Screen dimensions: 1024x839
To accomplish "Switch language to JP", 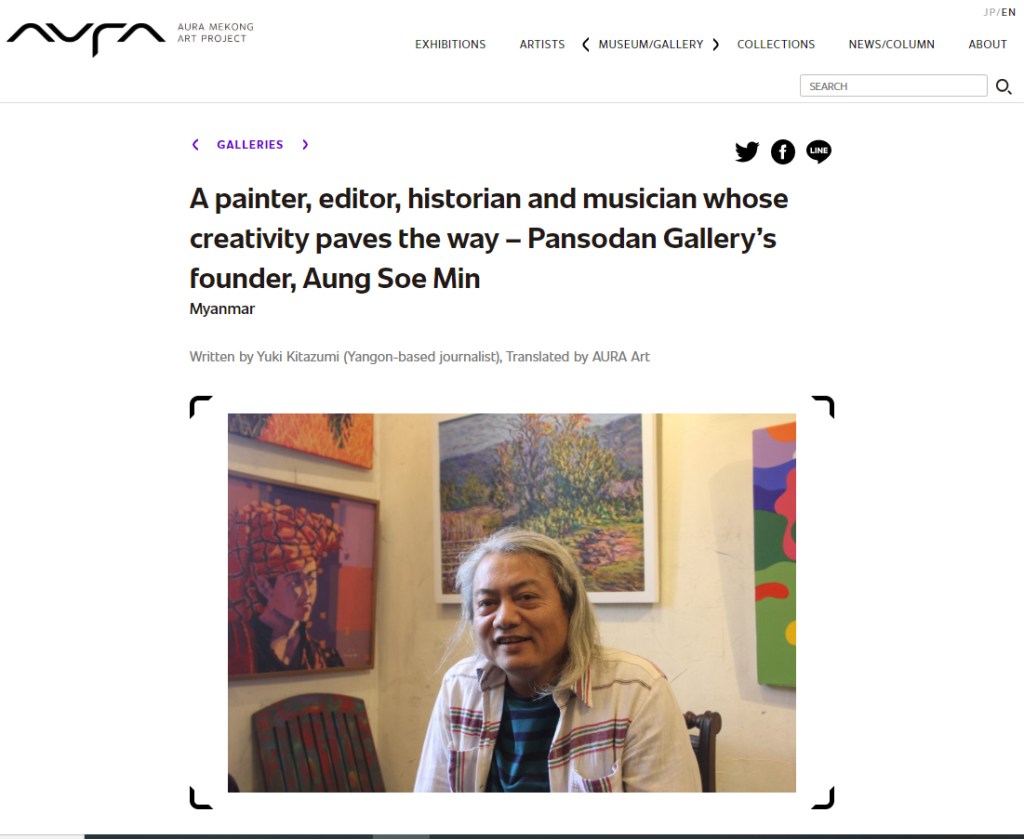I will pos(989,12).
